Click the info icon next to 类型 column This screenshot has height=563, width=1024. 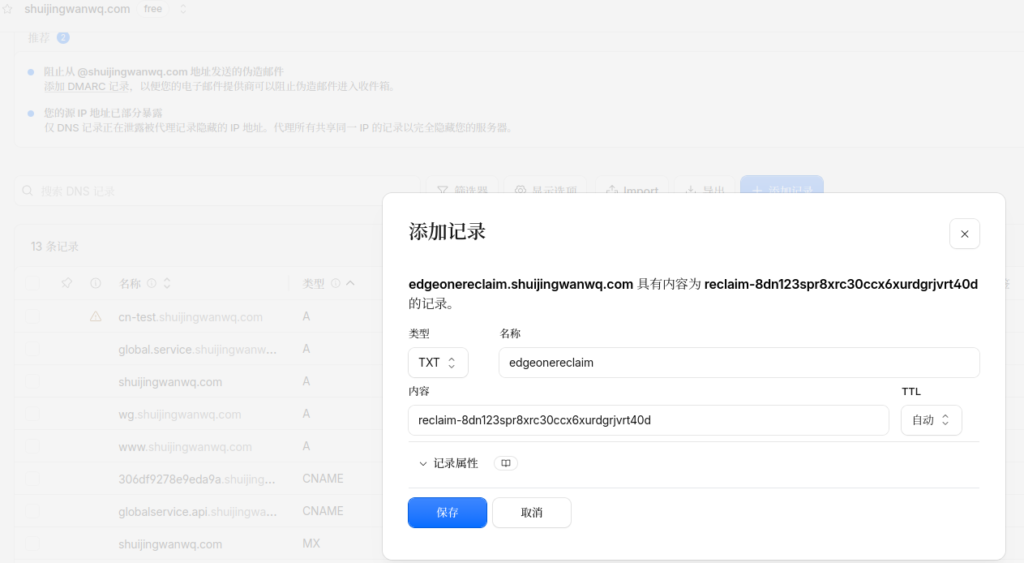click(x=336, y=283)
